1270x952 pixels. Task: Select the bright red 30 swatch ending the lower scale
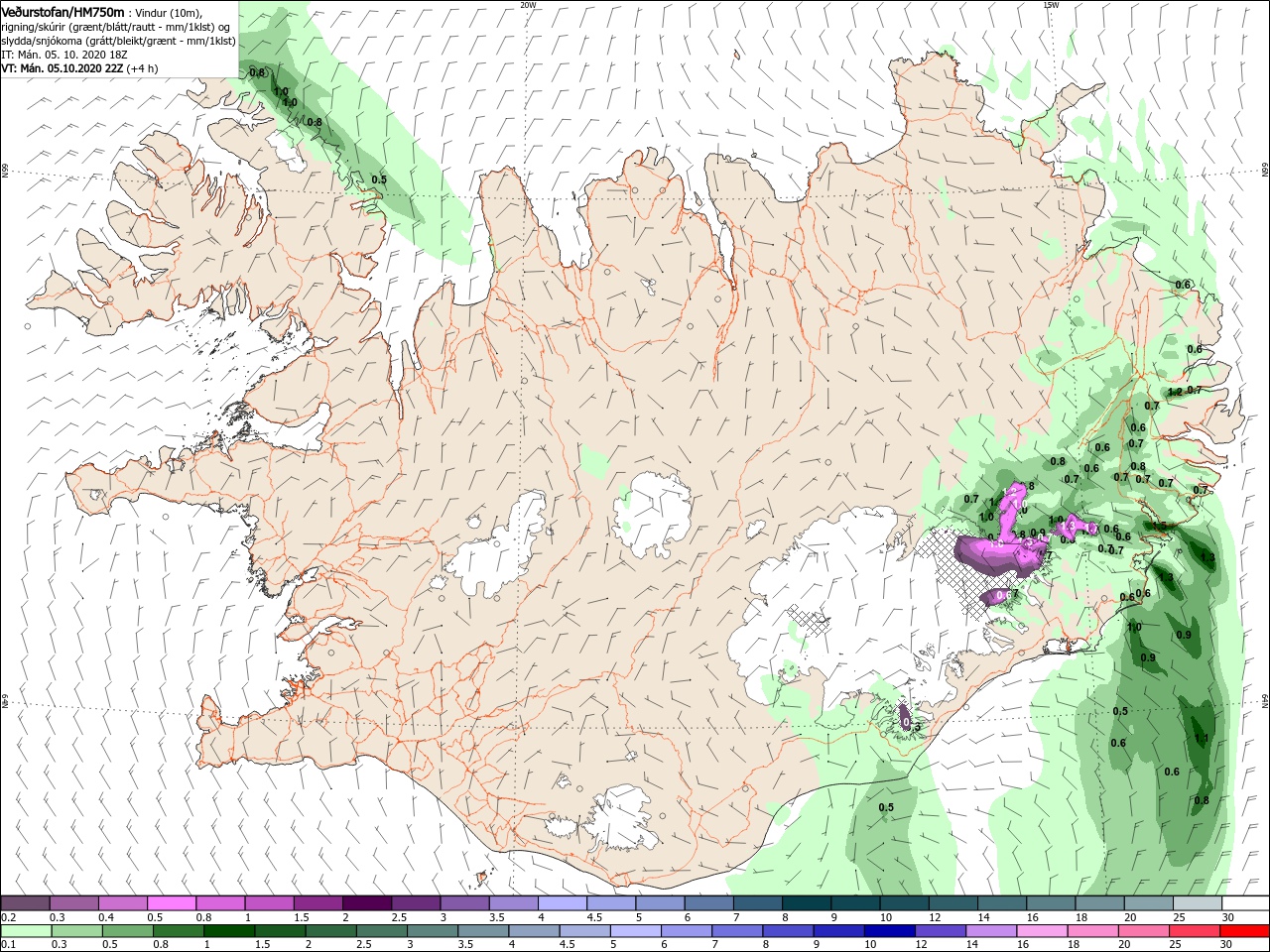click(x=1244, y=931)
